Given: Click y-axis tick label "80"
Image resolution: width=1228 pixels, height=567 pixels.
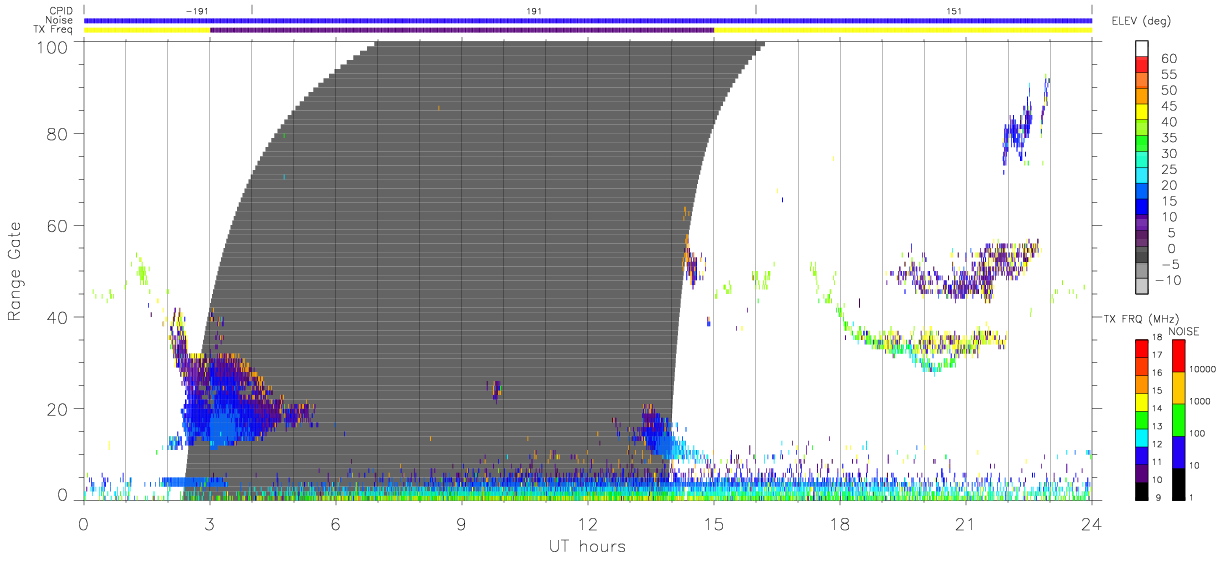Looking at the screenshot, I should pyautogui.click(x=58, y=133).
